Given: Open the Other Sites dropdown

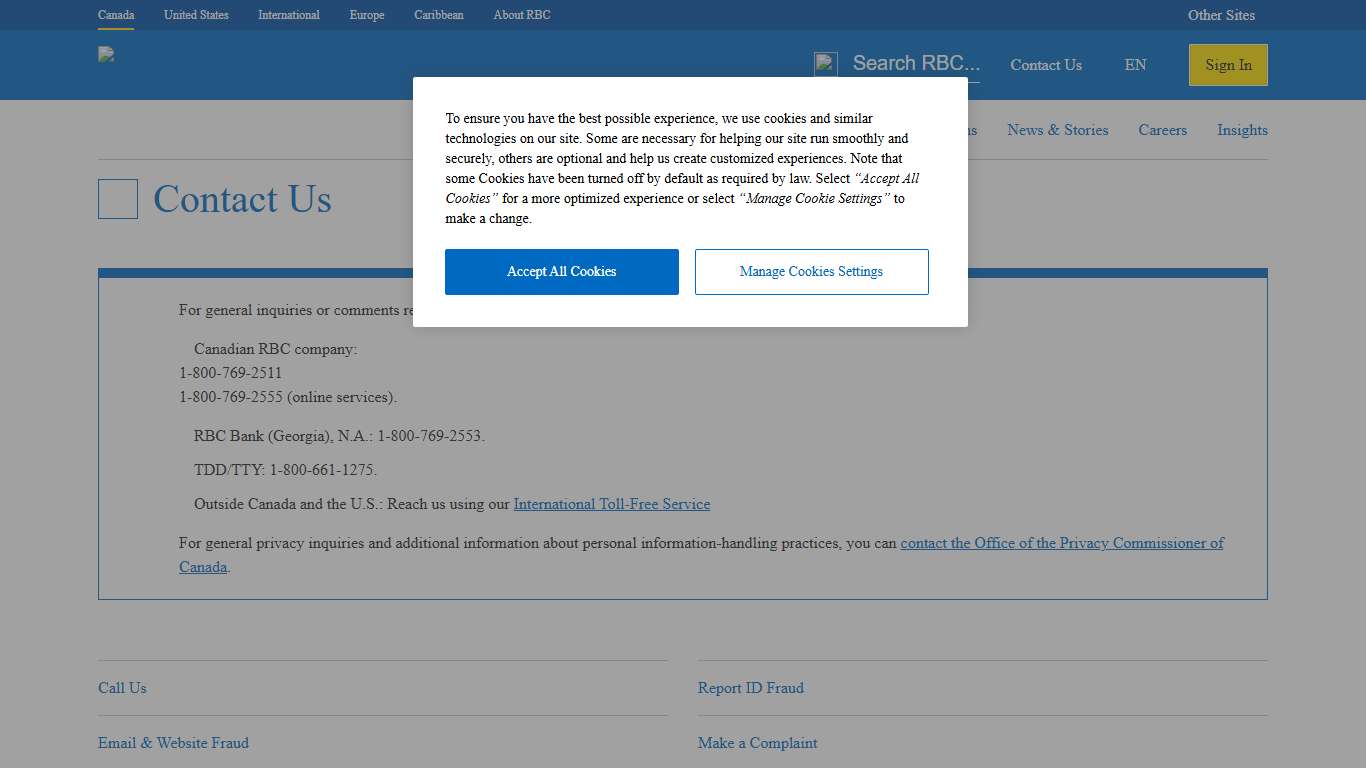Looking at the screenshot, I should (1220, 15).
